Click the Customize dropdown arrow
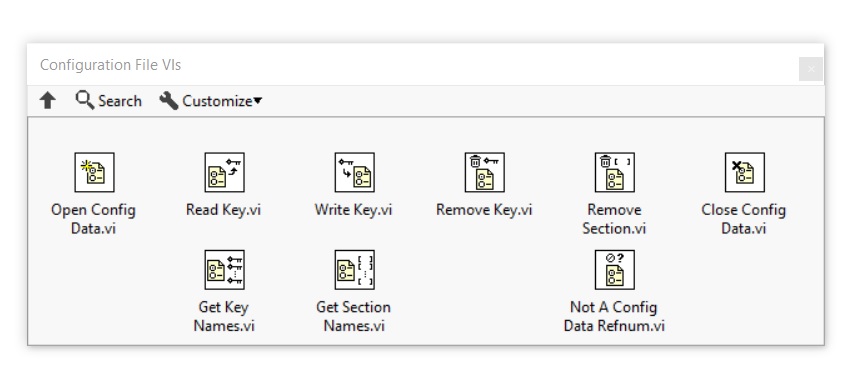The image size is (848, 372). coord(257,100)
